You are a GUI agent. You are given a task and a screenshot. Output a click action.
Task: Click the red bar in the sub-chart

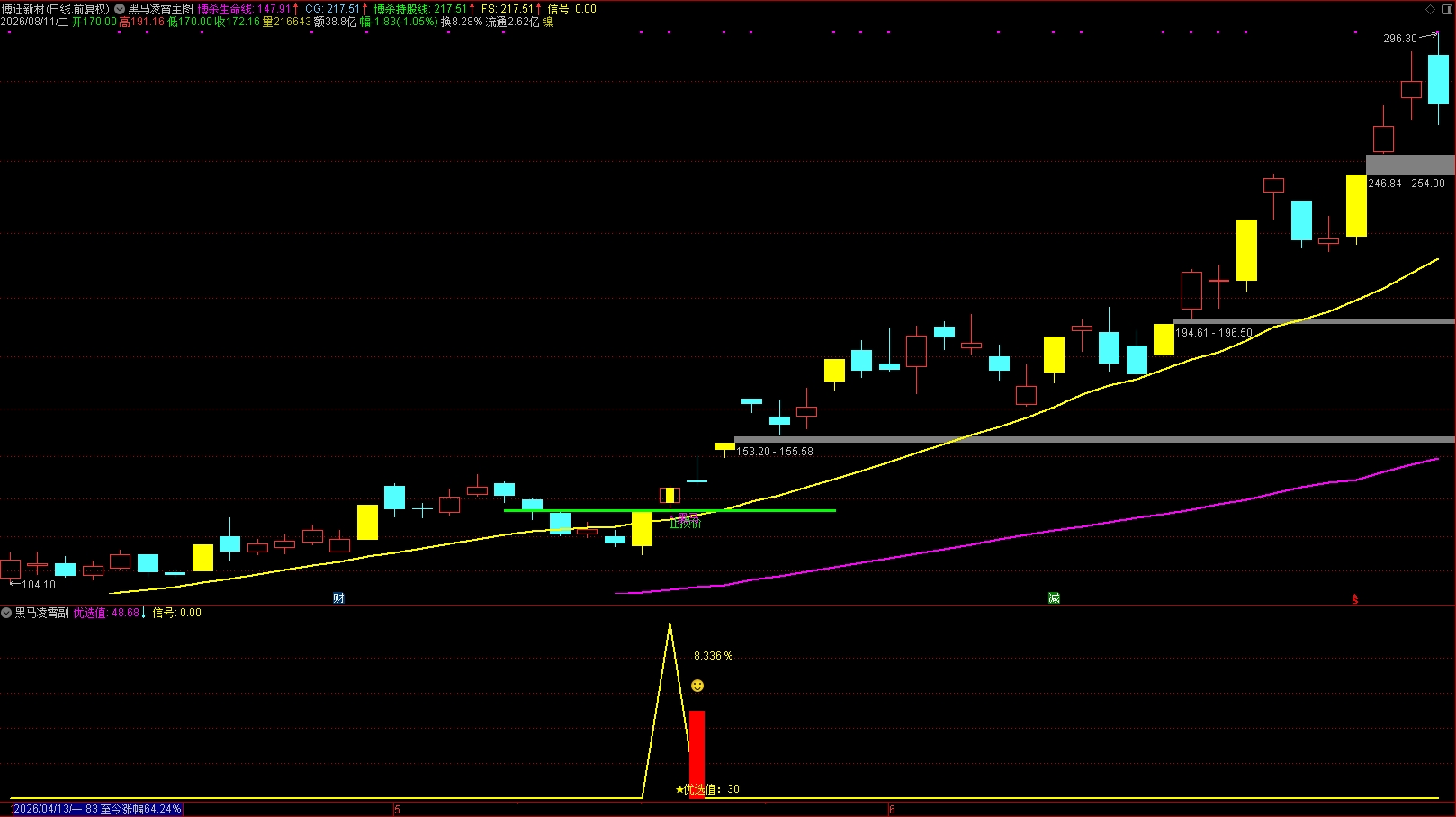coord(697,754)
